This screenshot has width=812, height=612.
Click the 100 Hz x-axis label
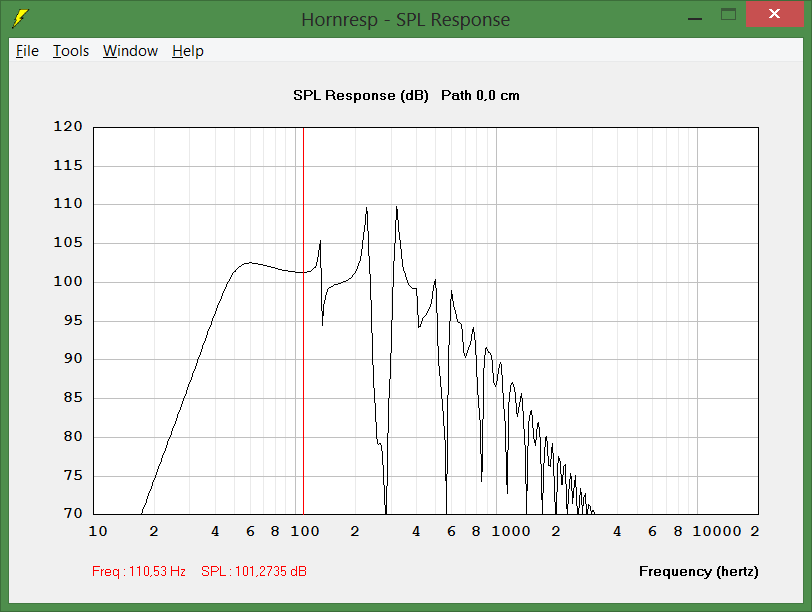[304, 531]
